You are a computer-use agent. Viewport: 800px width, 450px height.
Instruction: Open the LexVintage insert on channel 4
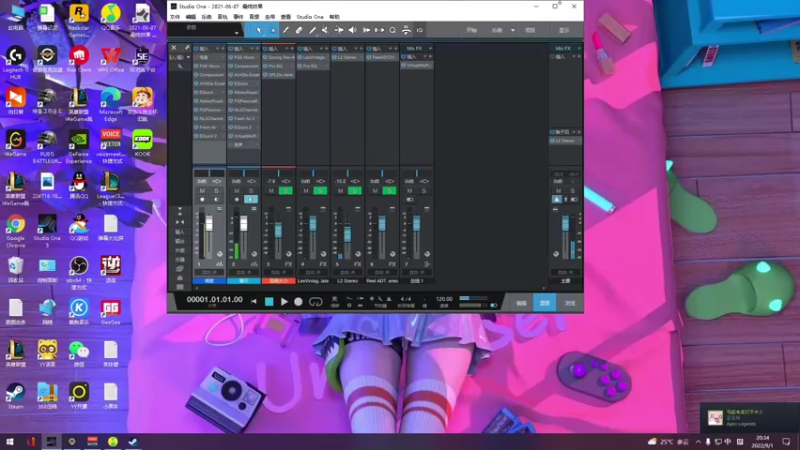point(315,57)
